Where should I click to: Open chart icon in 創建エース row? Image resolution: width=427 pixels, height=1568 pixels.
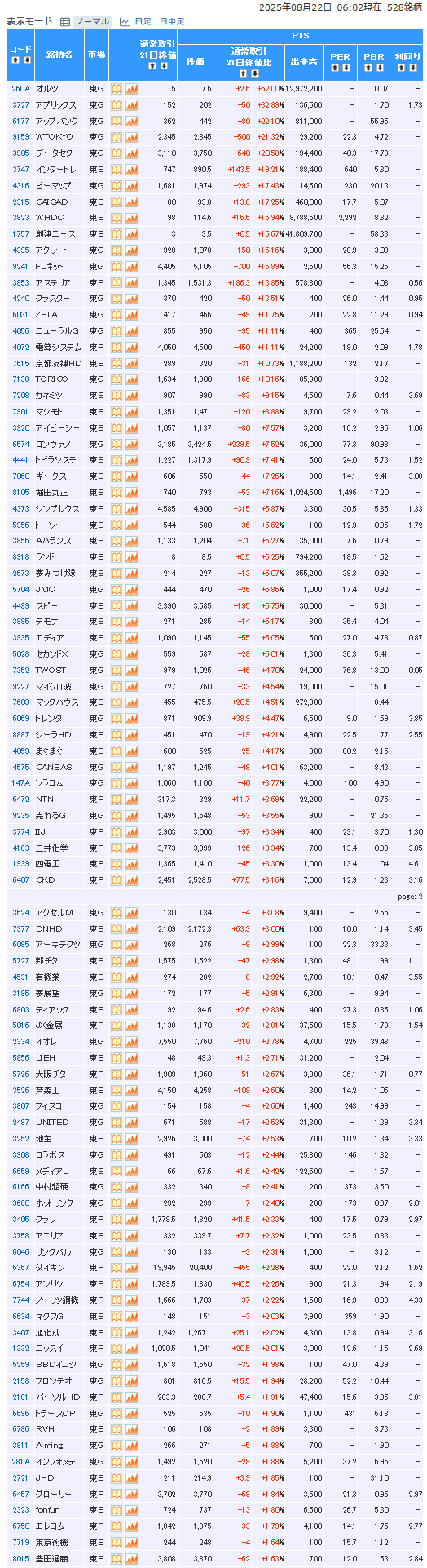131,234
